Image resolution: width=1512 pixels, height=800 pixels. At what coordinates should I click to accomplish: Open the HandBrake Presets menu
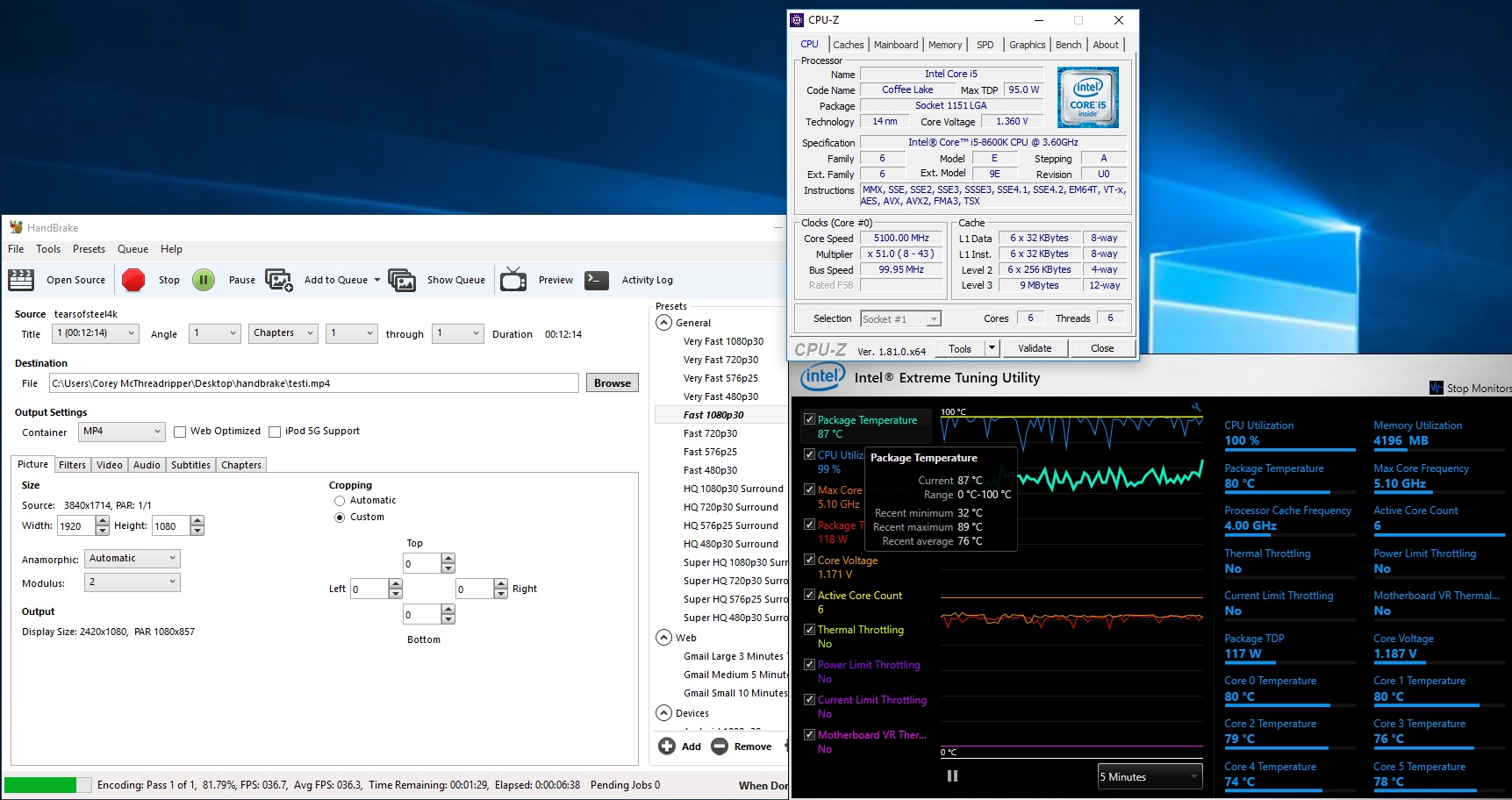89,249
